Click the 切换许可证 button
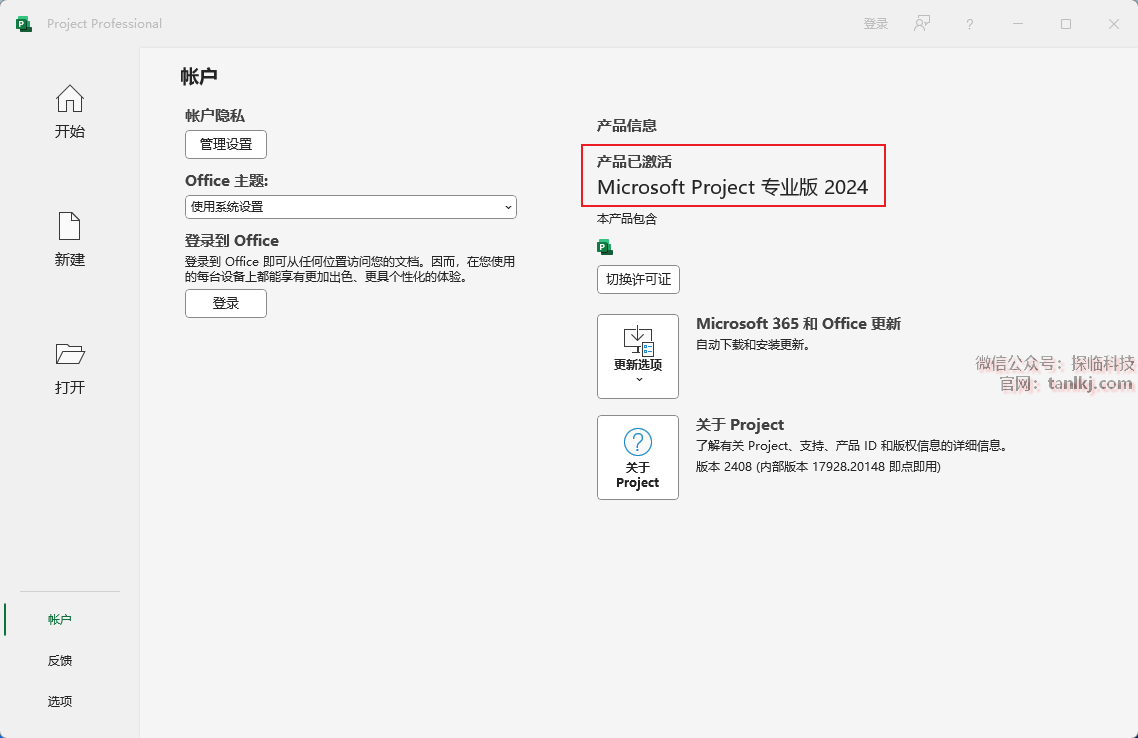This screenshot has height=738, width=1138. pyautogui.click(x=638, y=279)
